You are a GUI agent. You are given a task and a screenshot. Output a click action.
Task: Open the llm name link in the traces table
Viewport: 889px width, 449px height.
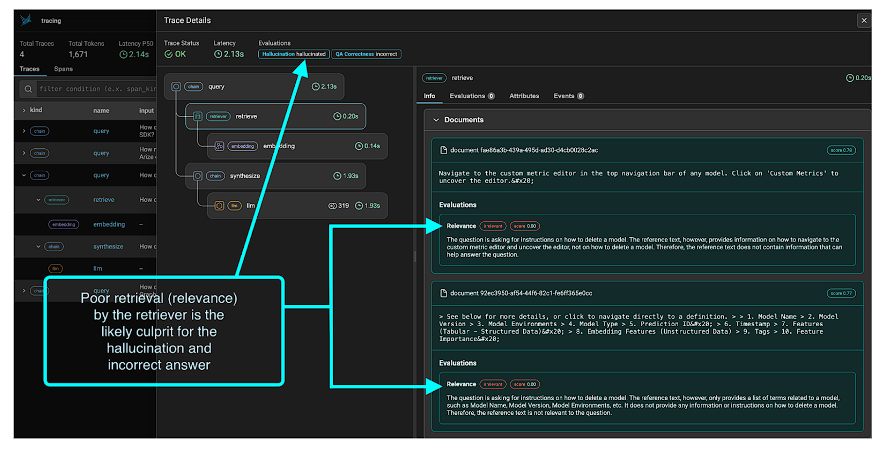pyautogui.click(x=98, y=269)
